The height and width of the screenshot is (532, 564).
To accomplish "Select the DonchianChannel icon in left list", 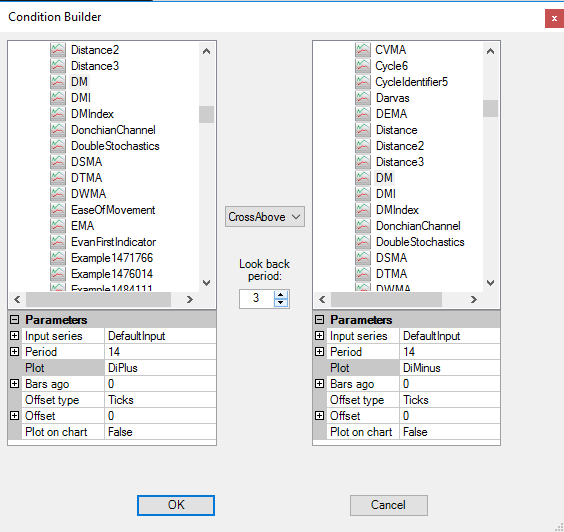I will pos(58,130).
